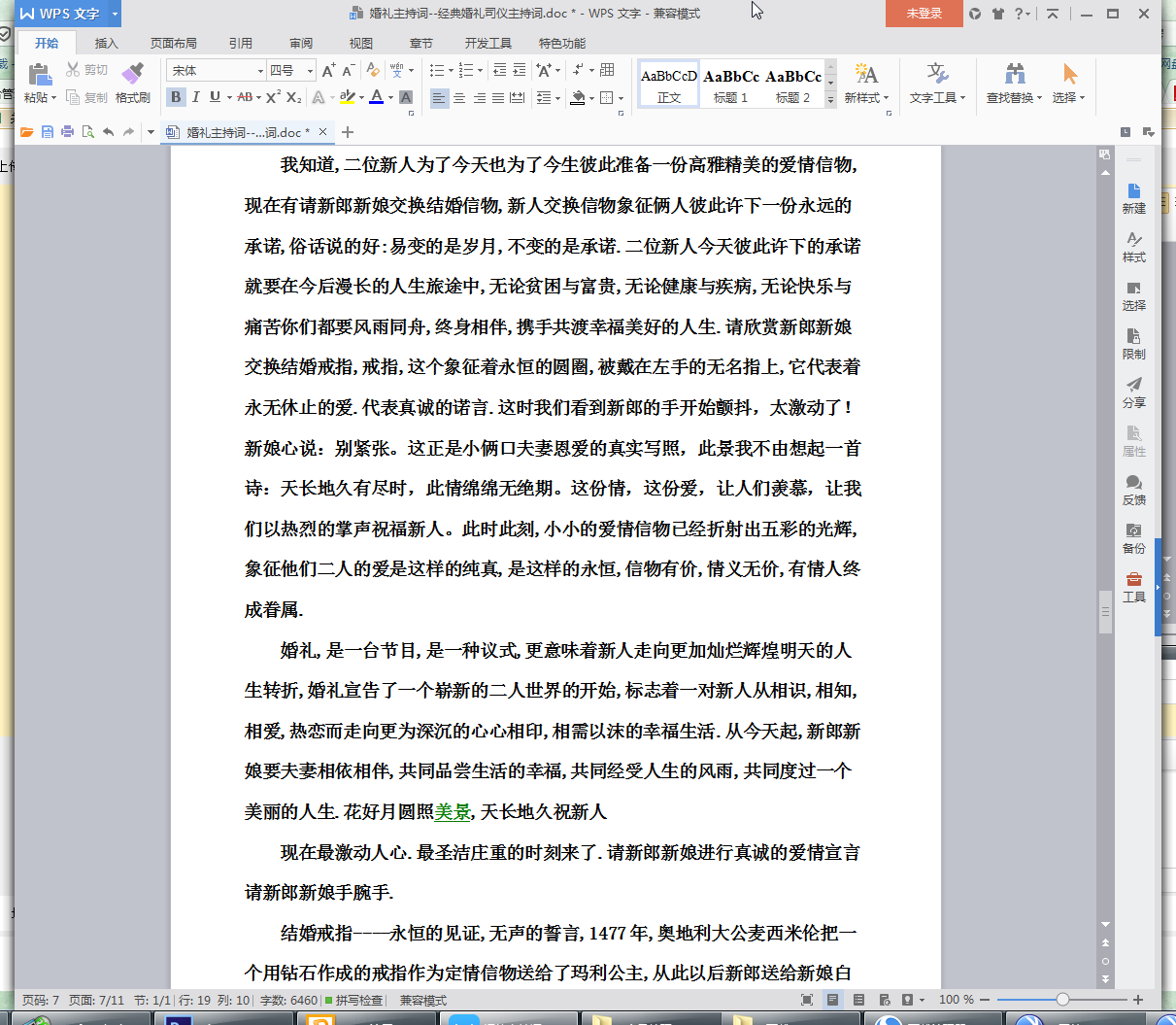
Task: Increase font size with A+ icon
Action: coord(328,70)
